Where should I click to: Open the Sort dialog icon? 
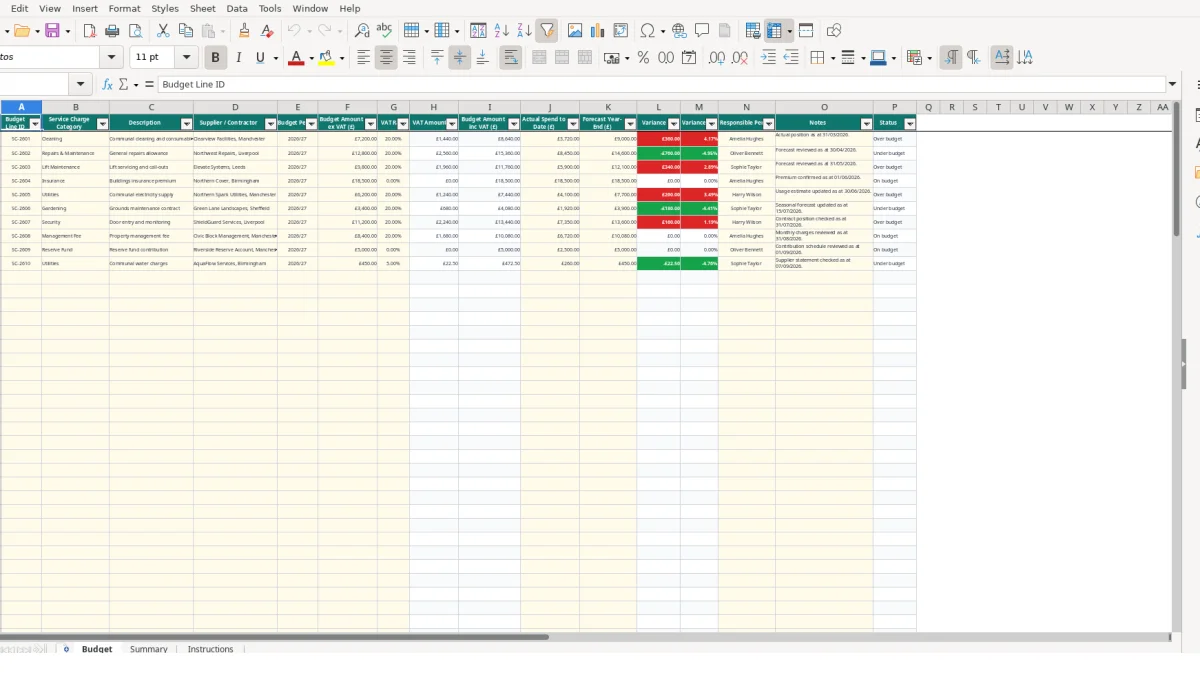point(478,31)
